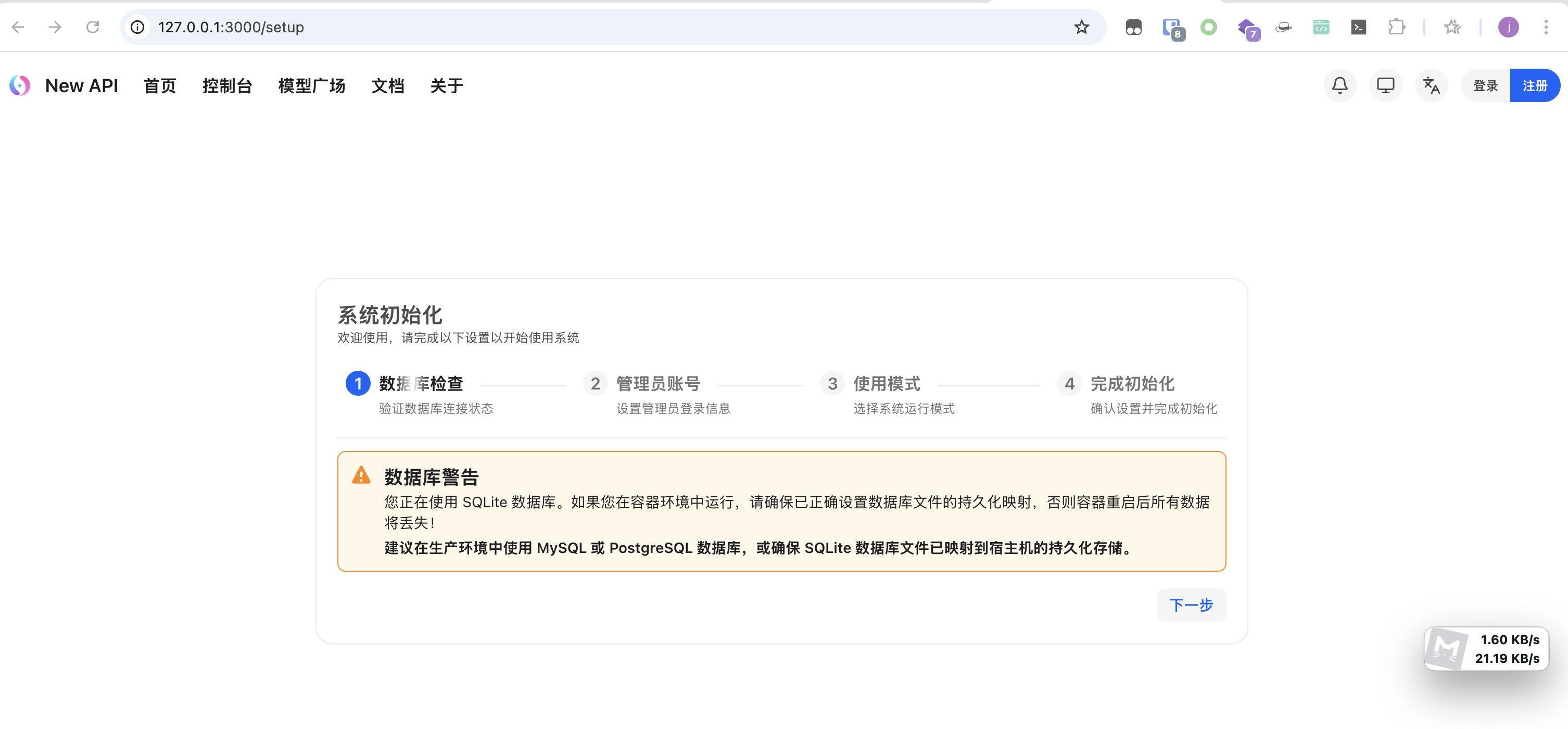Click the 注册 button
1568x729 pixels.
1535,85
